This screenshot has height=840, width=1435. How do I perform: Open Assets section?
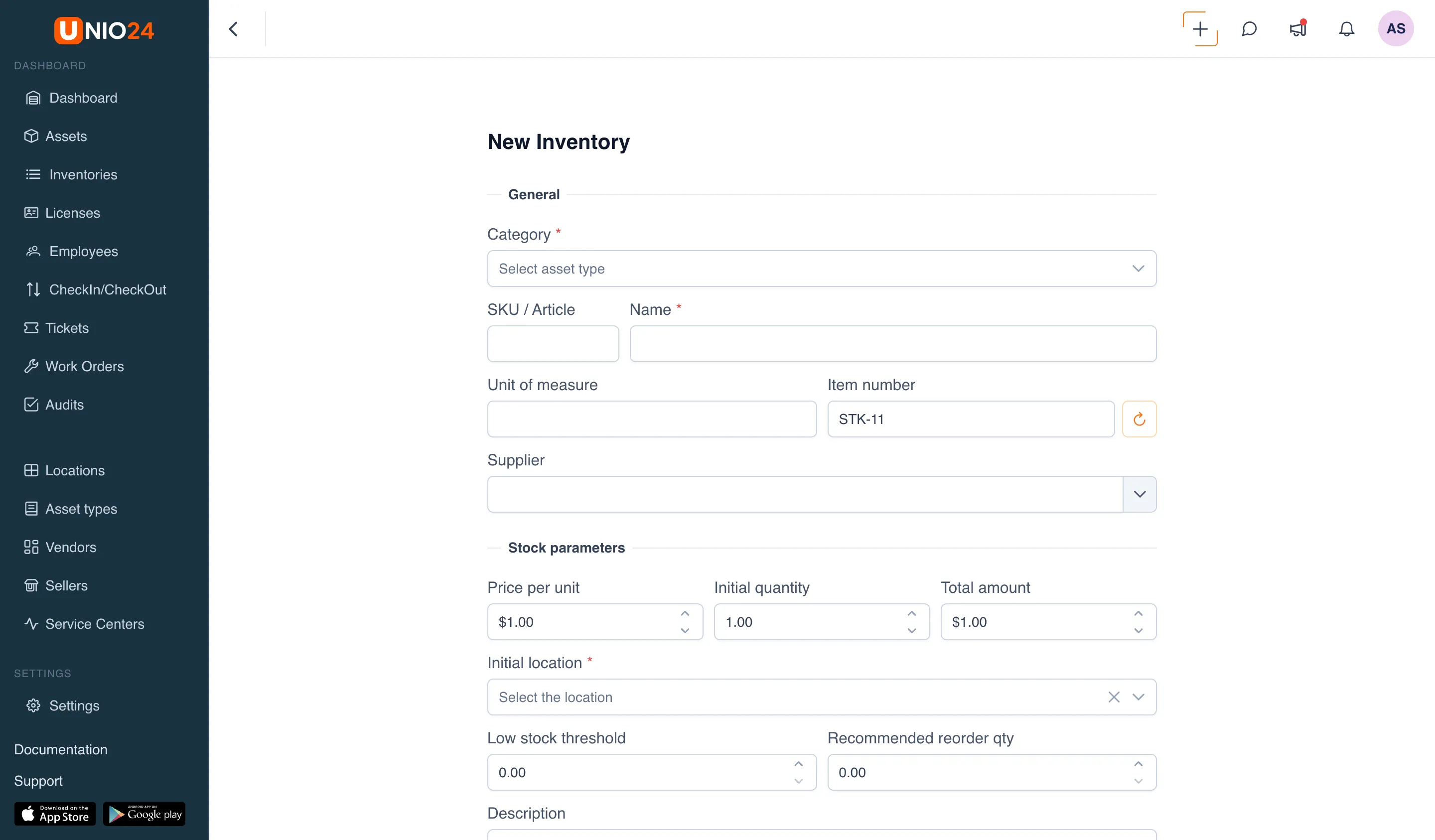pos(56,136)
